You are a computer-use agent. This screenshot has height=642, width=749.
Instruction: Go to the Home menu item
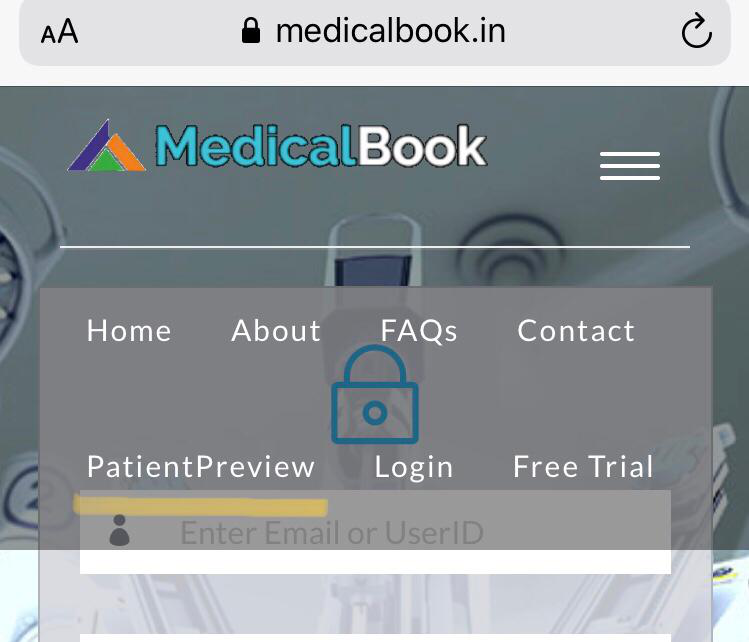click(x=129, y=331)
